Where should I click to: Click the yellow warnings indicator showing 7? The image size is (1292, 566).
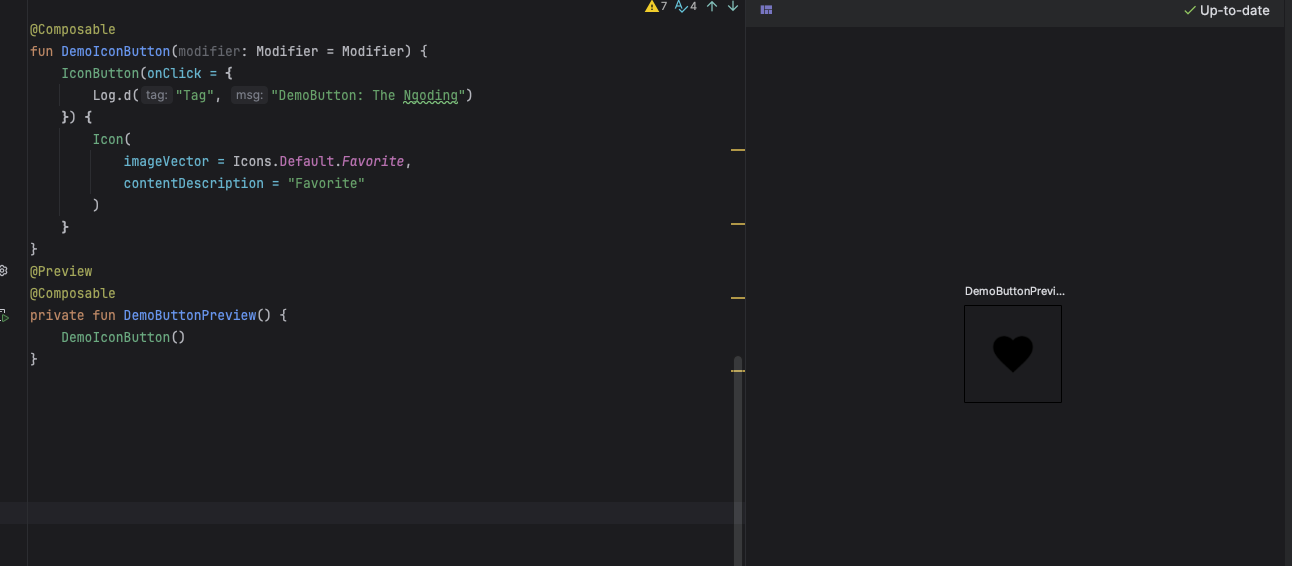tap(656, 7)
